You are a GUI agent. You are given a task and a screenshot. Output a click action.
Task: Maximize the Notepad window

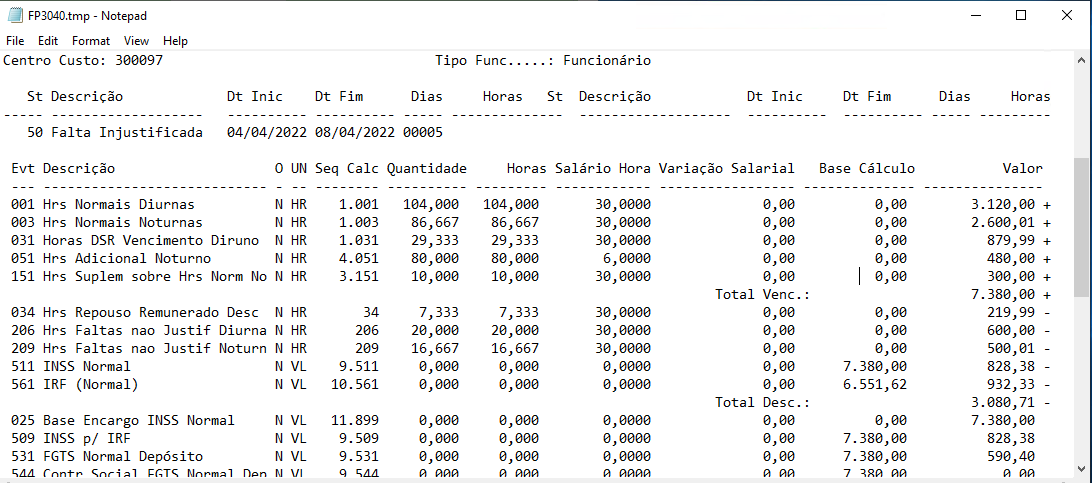pos(1021,15)
